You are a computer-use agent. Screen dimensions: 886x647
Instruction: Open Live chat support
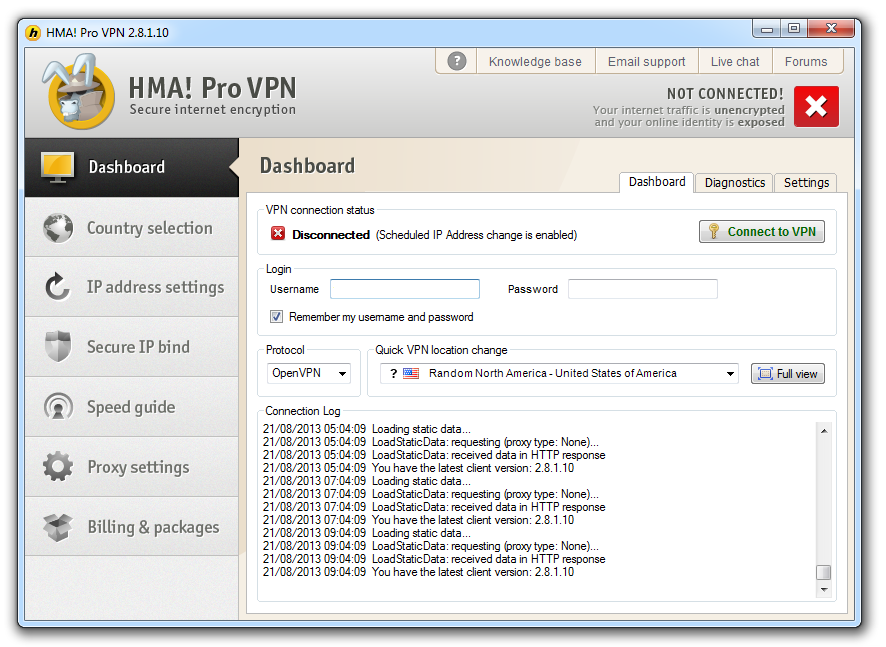pos(734,61)
